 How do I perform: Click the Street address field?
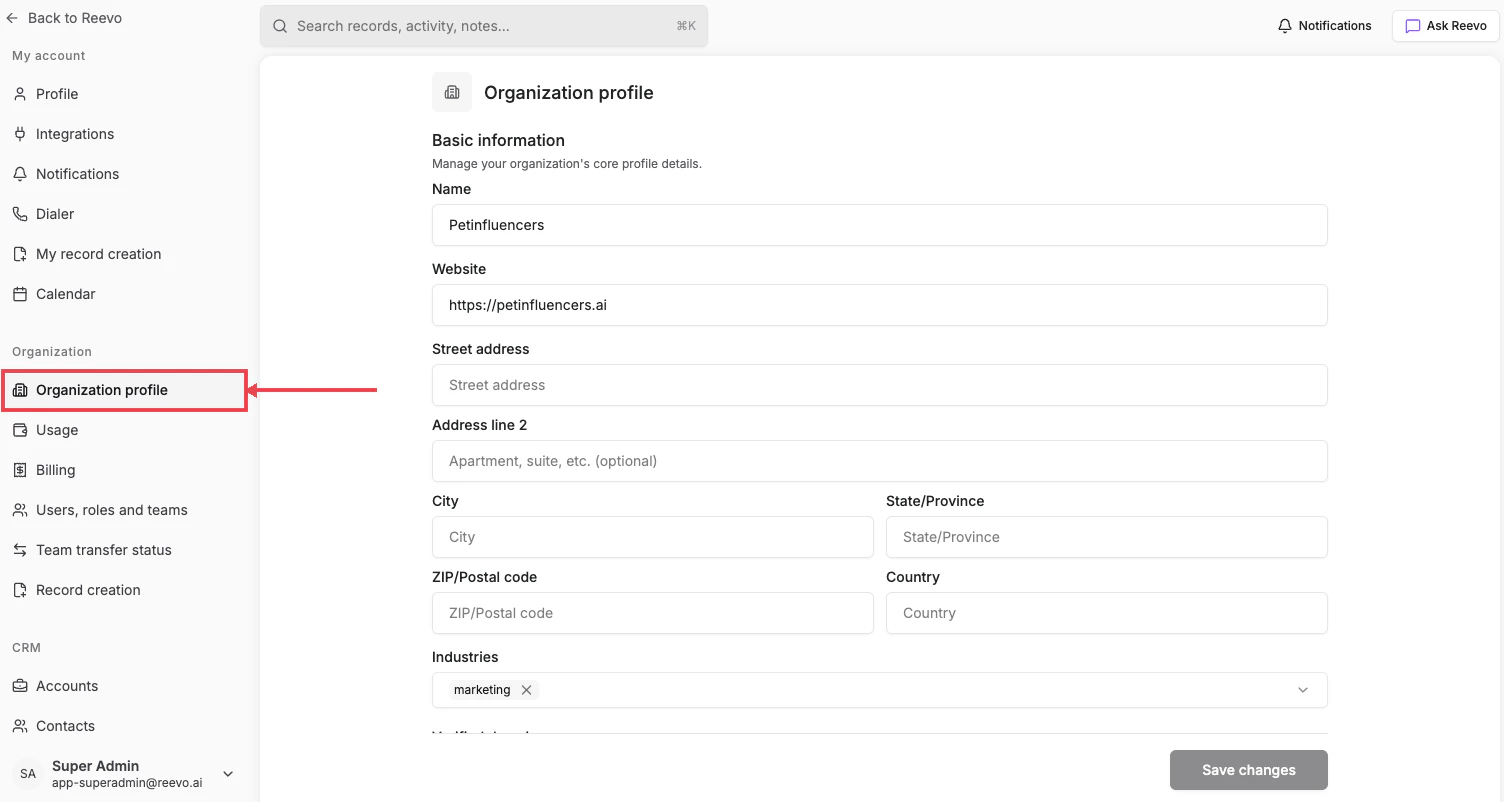tap(880, 385)
